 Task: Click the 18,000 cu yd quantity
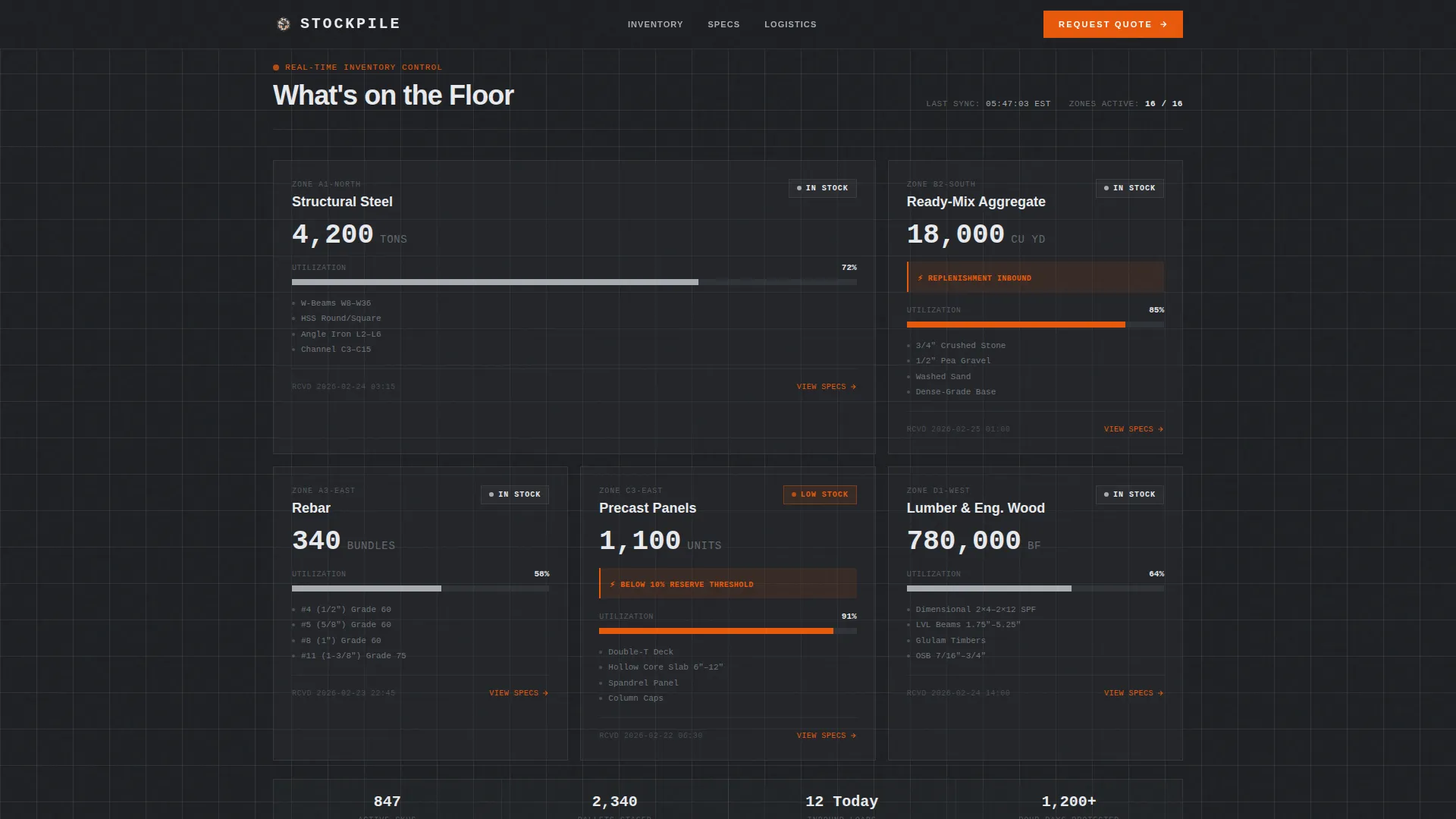click(976, 235)
